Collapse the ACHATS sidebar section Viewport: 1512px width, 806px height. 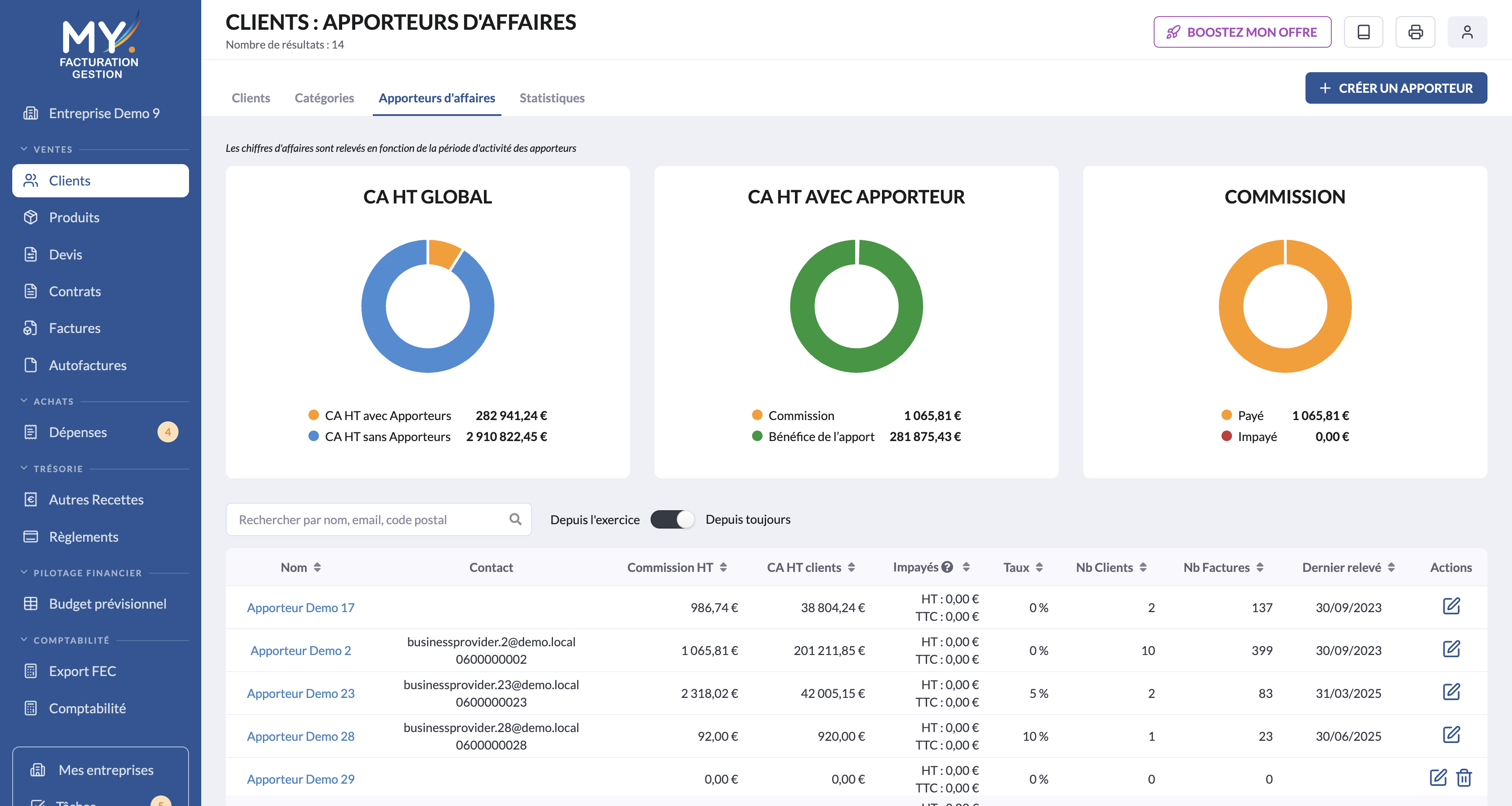[24, 401]
